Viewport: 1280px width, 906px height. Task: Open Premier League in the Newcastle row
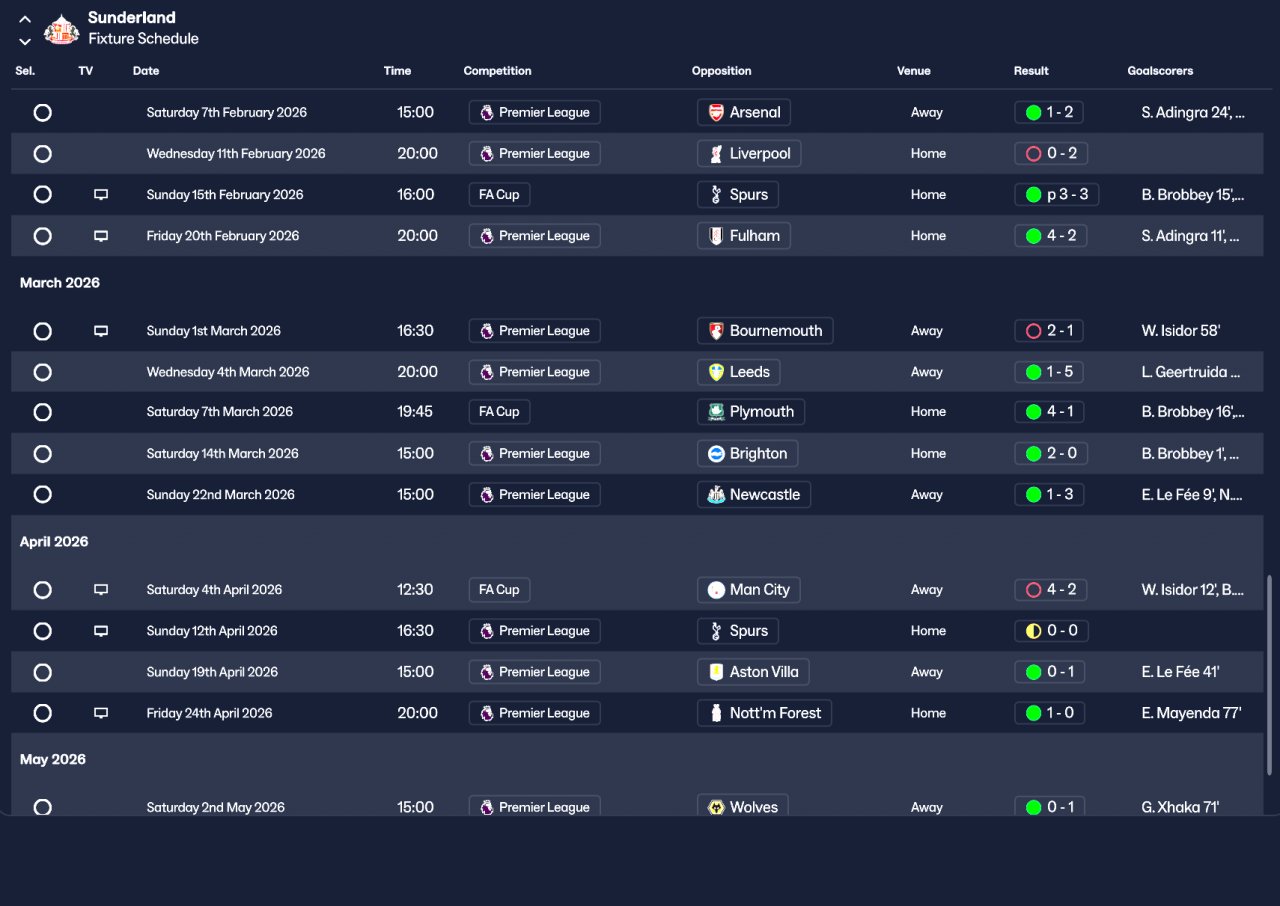click(535, 495)
